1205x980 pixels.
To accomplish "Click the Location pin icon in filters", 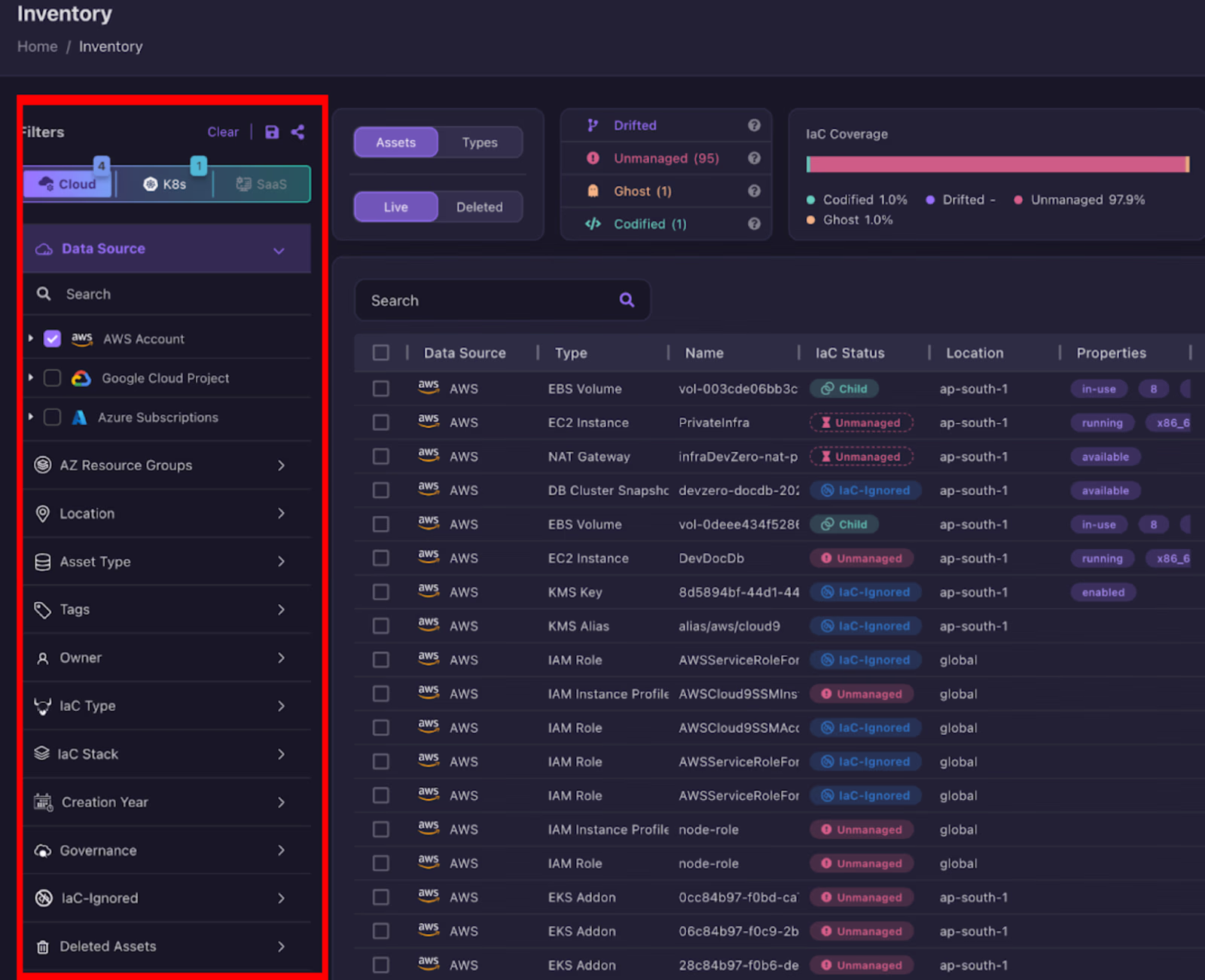I will pyautogui.click(x=43, y=514).
